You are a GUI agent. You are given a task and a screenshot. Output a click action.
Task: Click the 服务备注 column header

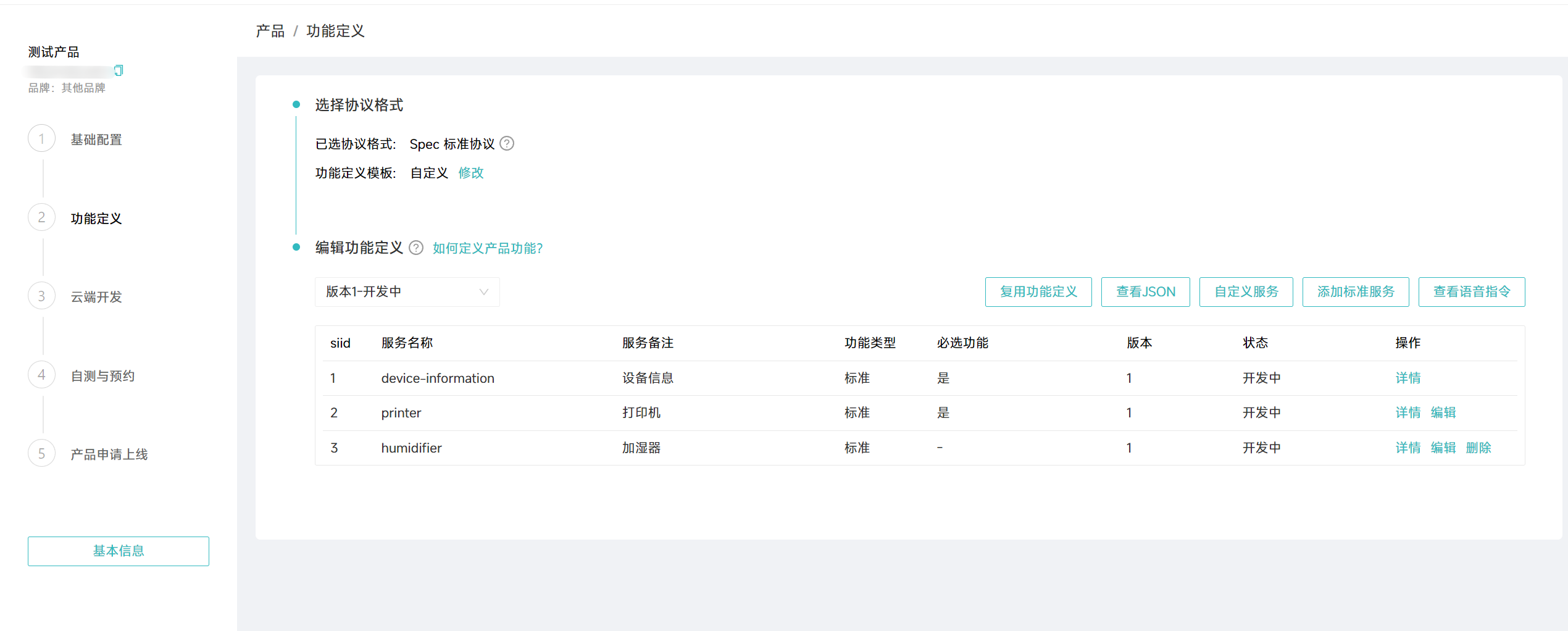(x=648, y=343)
